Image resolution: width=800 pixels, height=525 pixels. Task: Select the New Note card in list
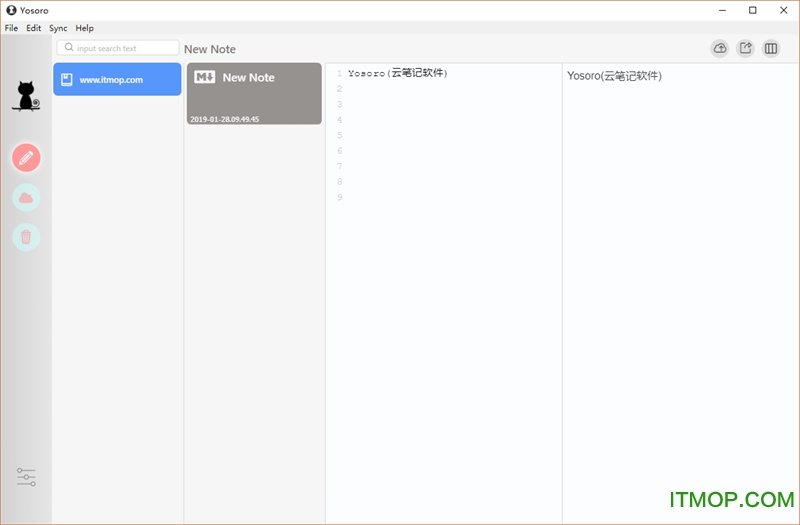[x=254, y=94]
